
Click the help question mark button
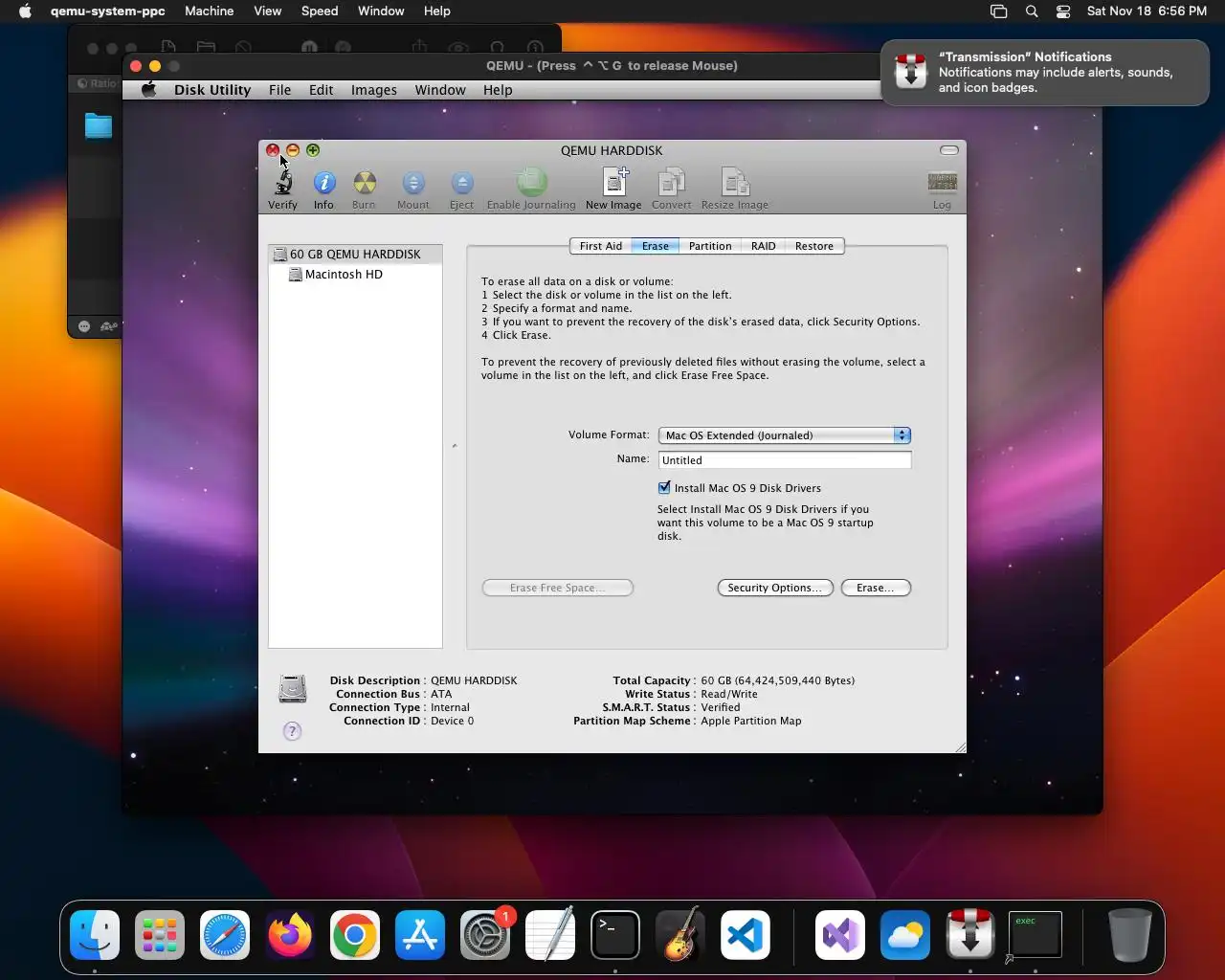(x=293, y=731)
